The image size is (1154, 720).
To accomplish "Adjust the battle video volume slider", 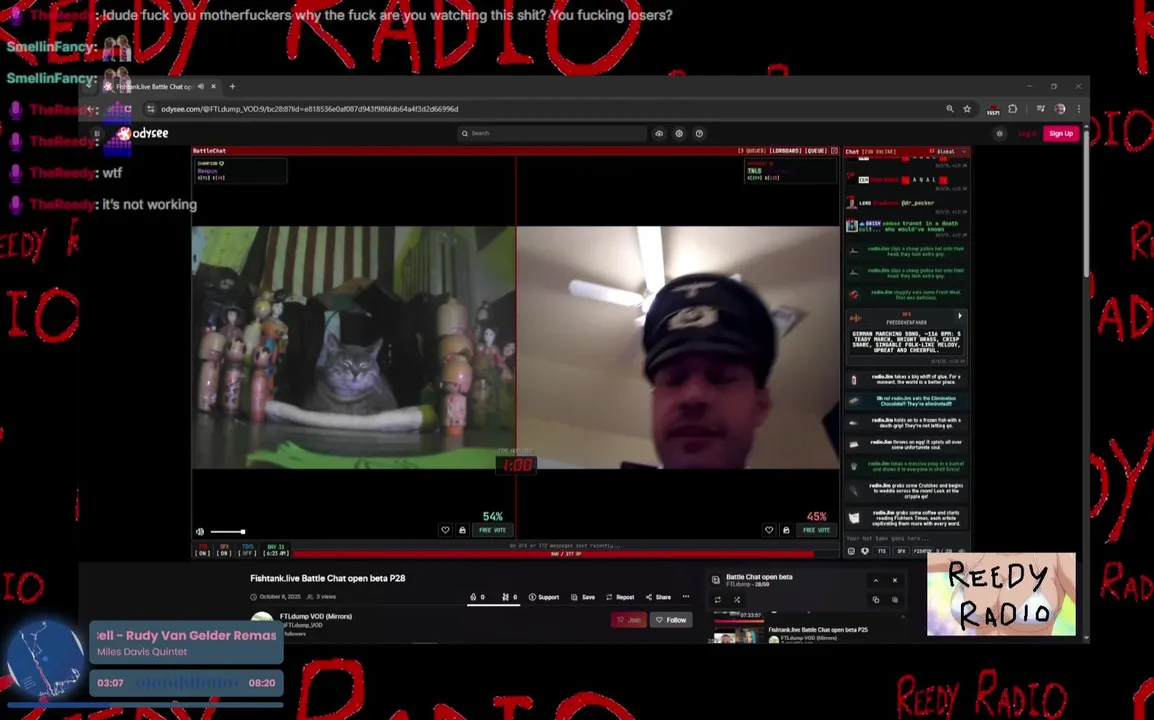I will click(227, 532).
